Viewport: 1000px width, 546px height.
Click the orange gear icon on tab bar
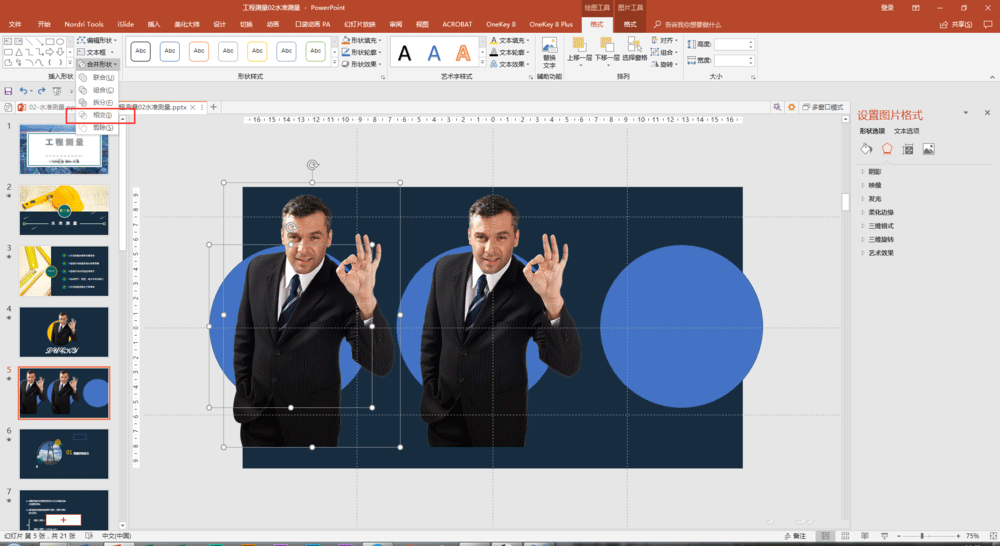tap(791, 107)
